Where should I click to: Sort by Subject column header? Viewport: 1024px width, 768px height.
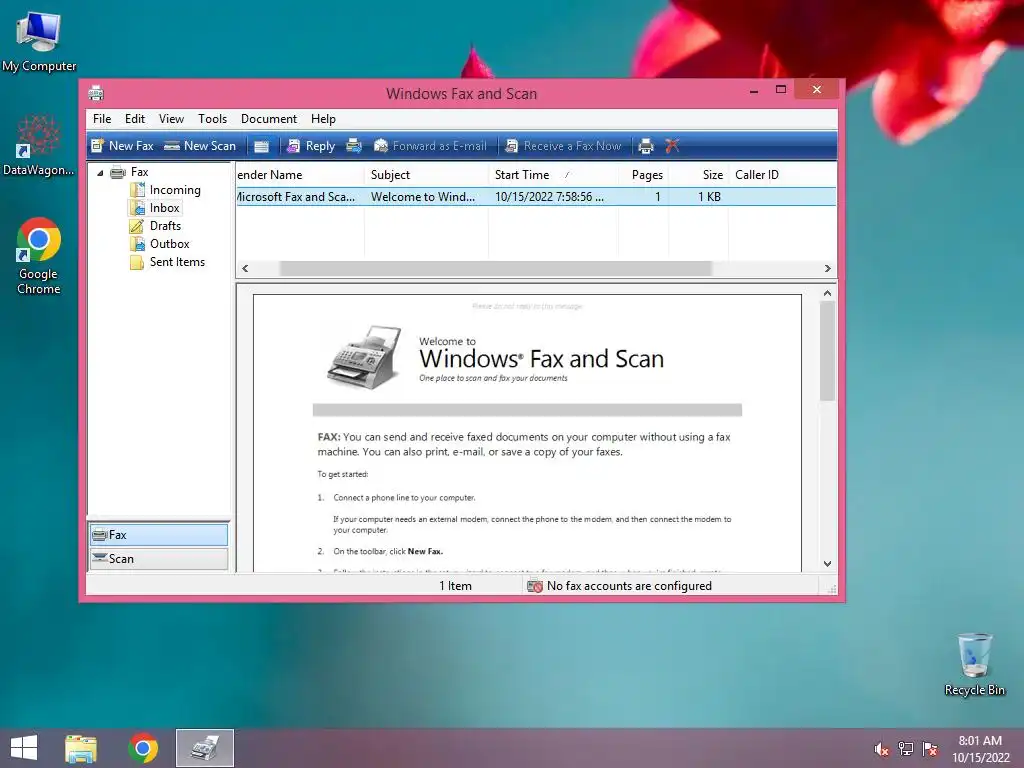tap(426, 175)
